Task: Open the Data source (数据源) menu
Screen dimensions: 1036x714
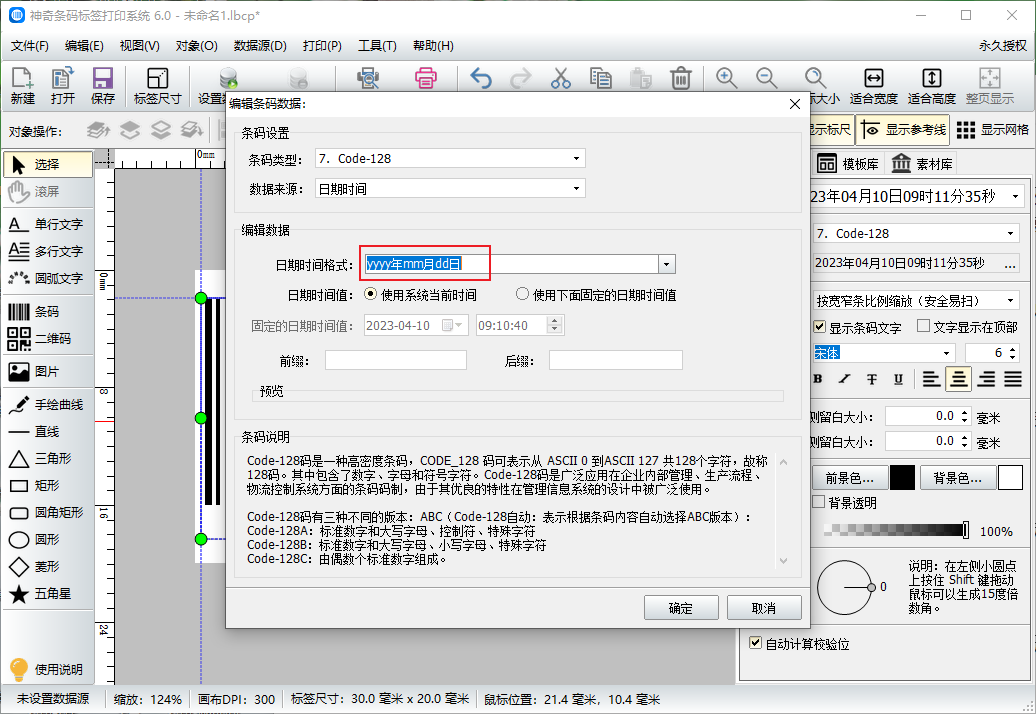Action: 260,46
